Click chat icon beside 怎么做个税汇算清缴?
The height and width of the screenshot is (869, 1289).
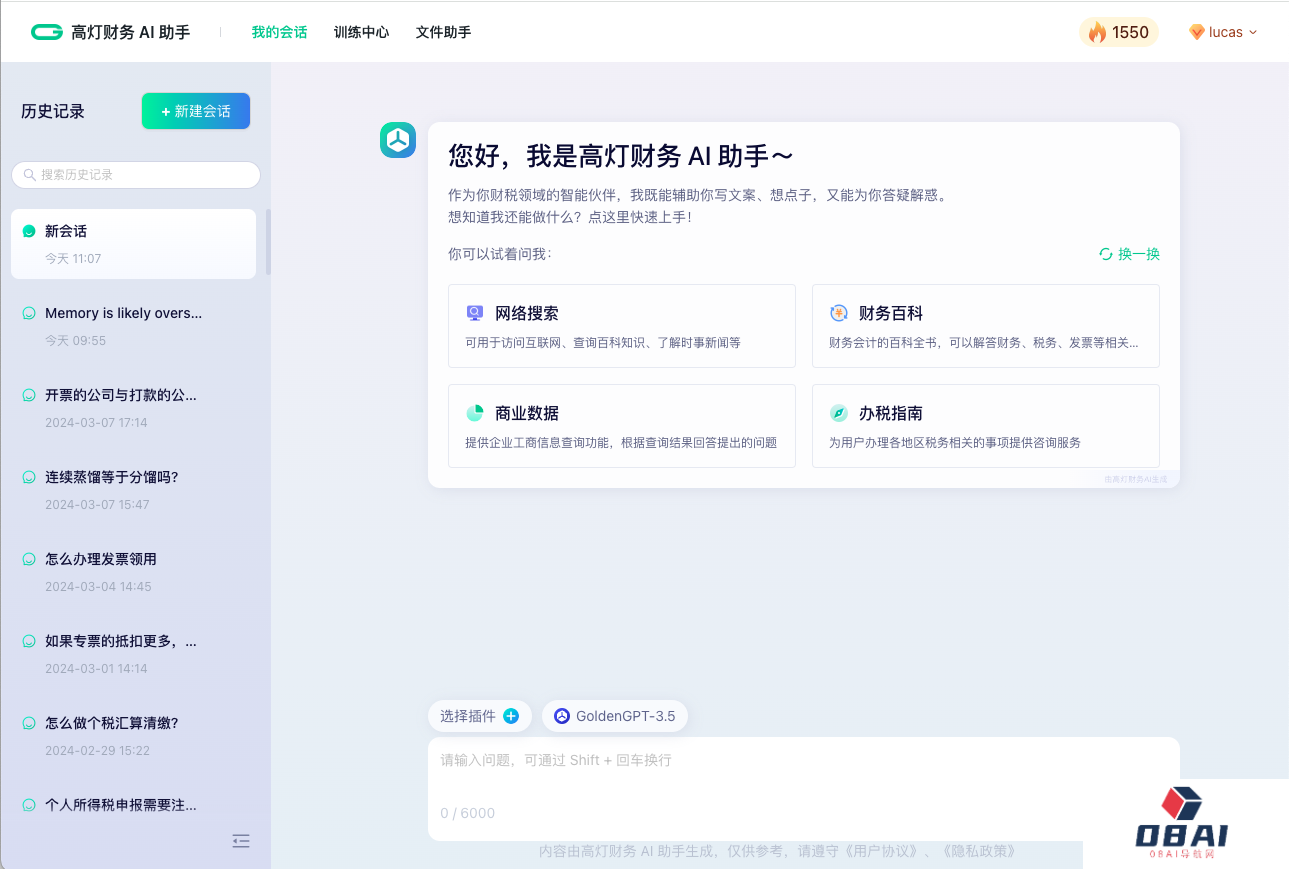29,723
